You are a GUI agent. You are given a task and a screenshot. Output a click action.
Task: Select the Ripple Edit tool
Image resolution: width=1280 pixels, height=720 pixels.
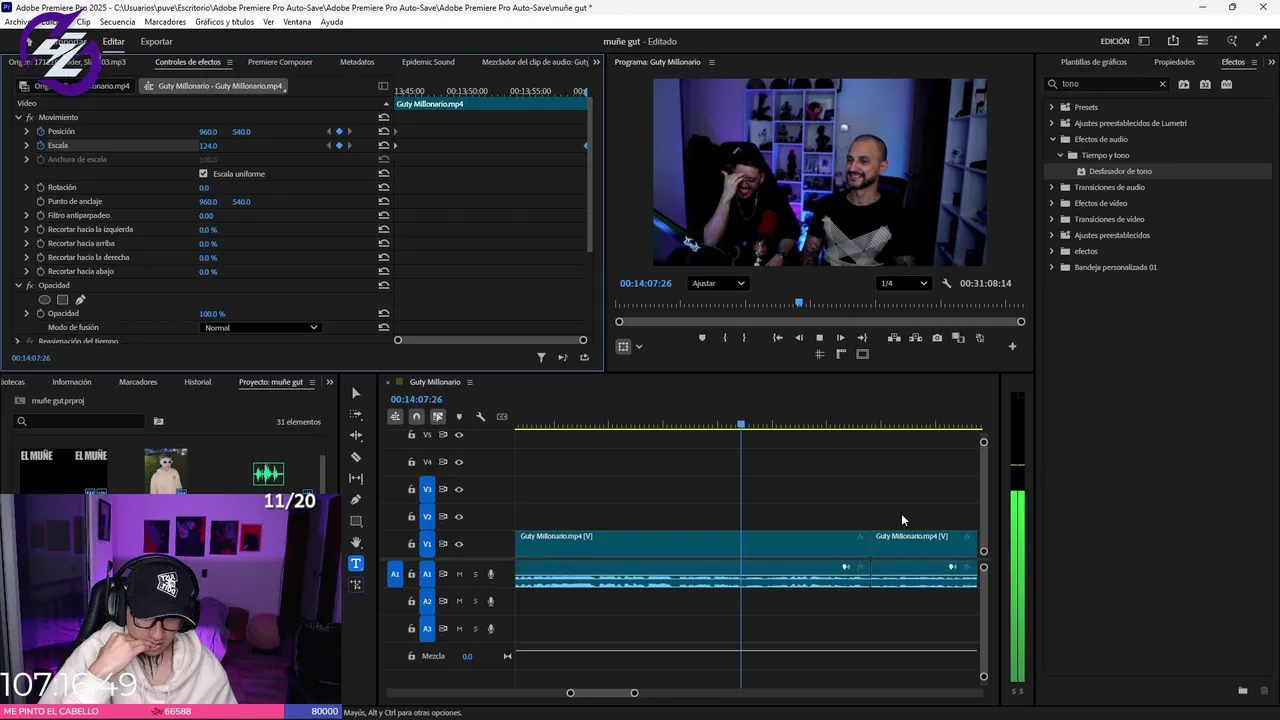tap(356, 436)
